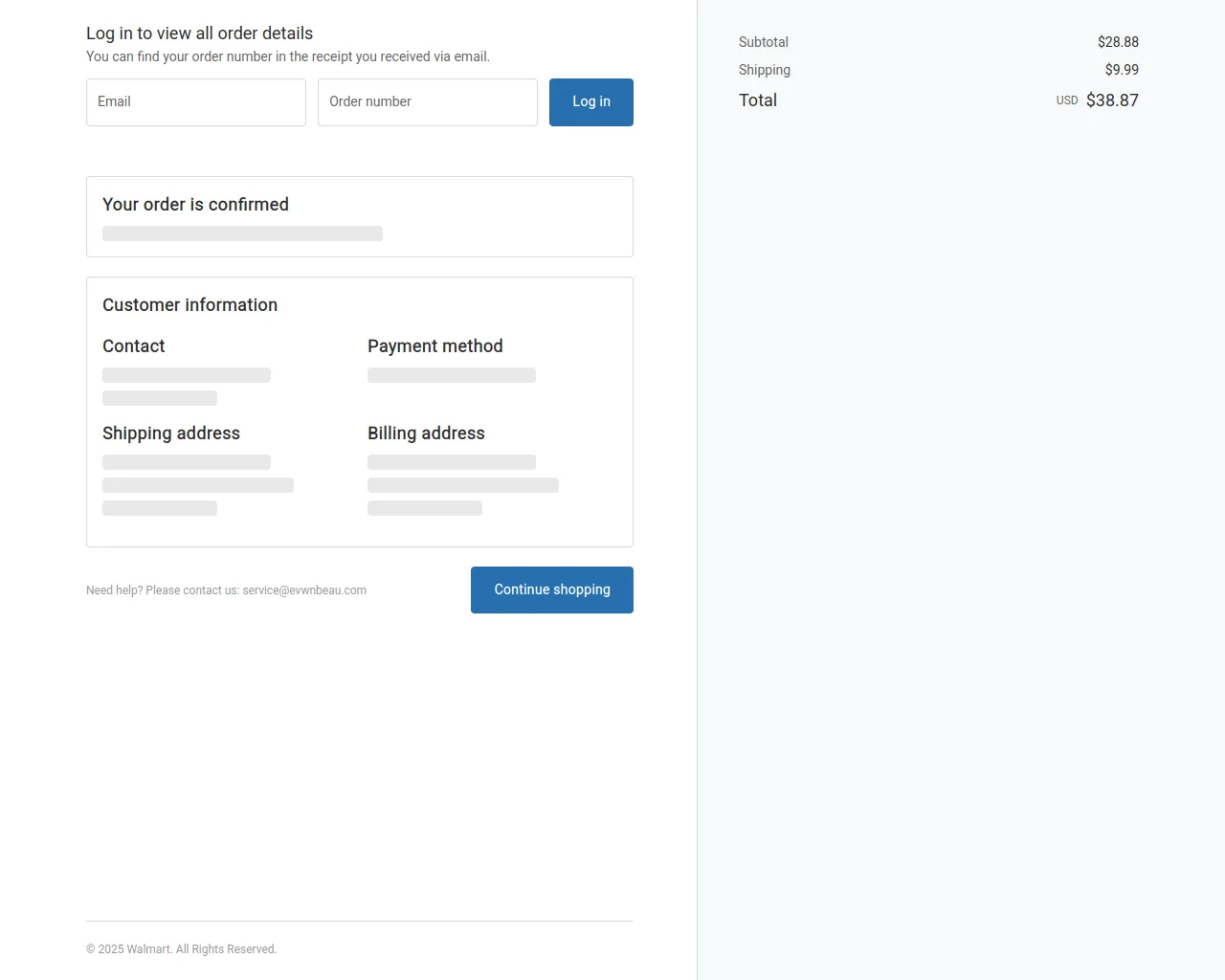Click the "Your order is confirmed" heading
Viewport: 1225px width, 980px height.
click(x=195, y=205)
